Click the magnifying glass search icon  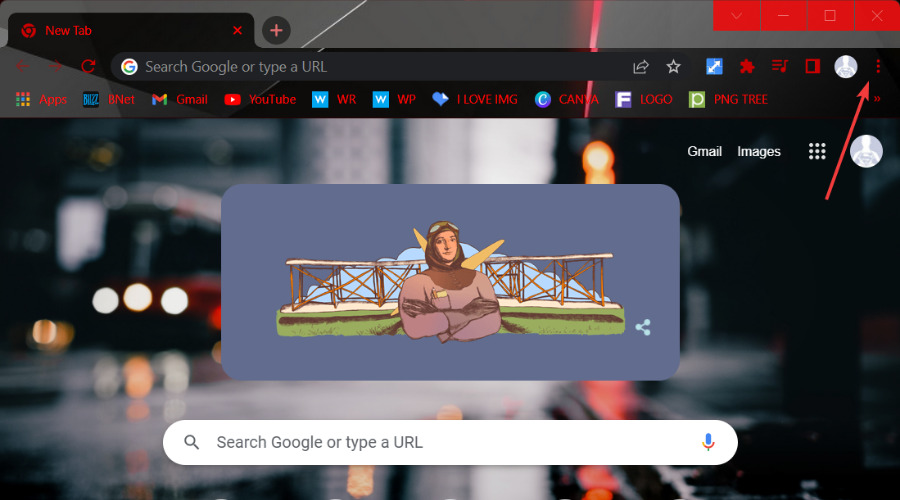192,442
